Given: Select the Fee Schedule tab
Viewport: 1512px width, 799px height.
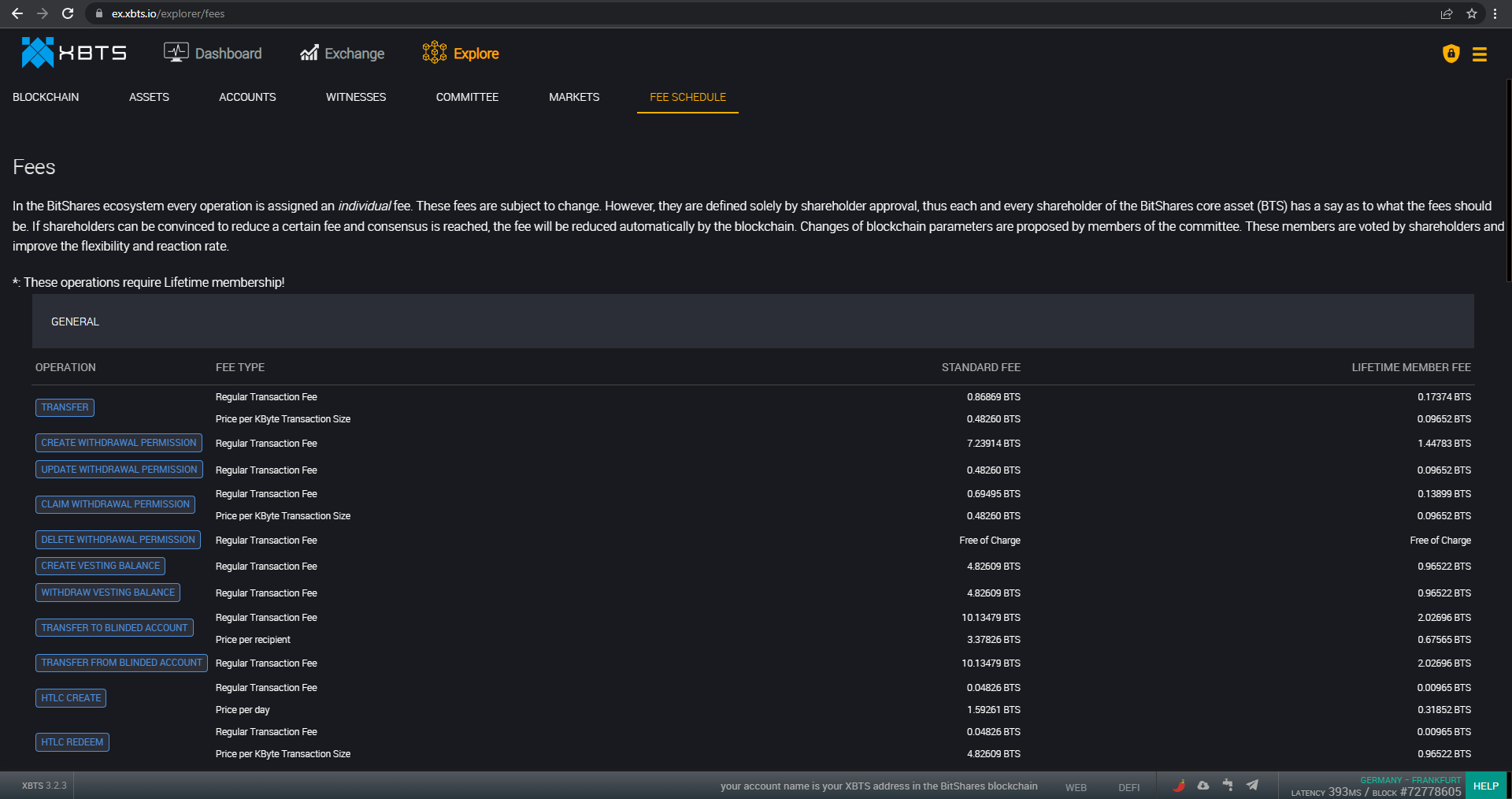Looking at the screenshot, I should [x=687, y=97].
